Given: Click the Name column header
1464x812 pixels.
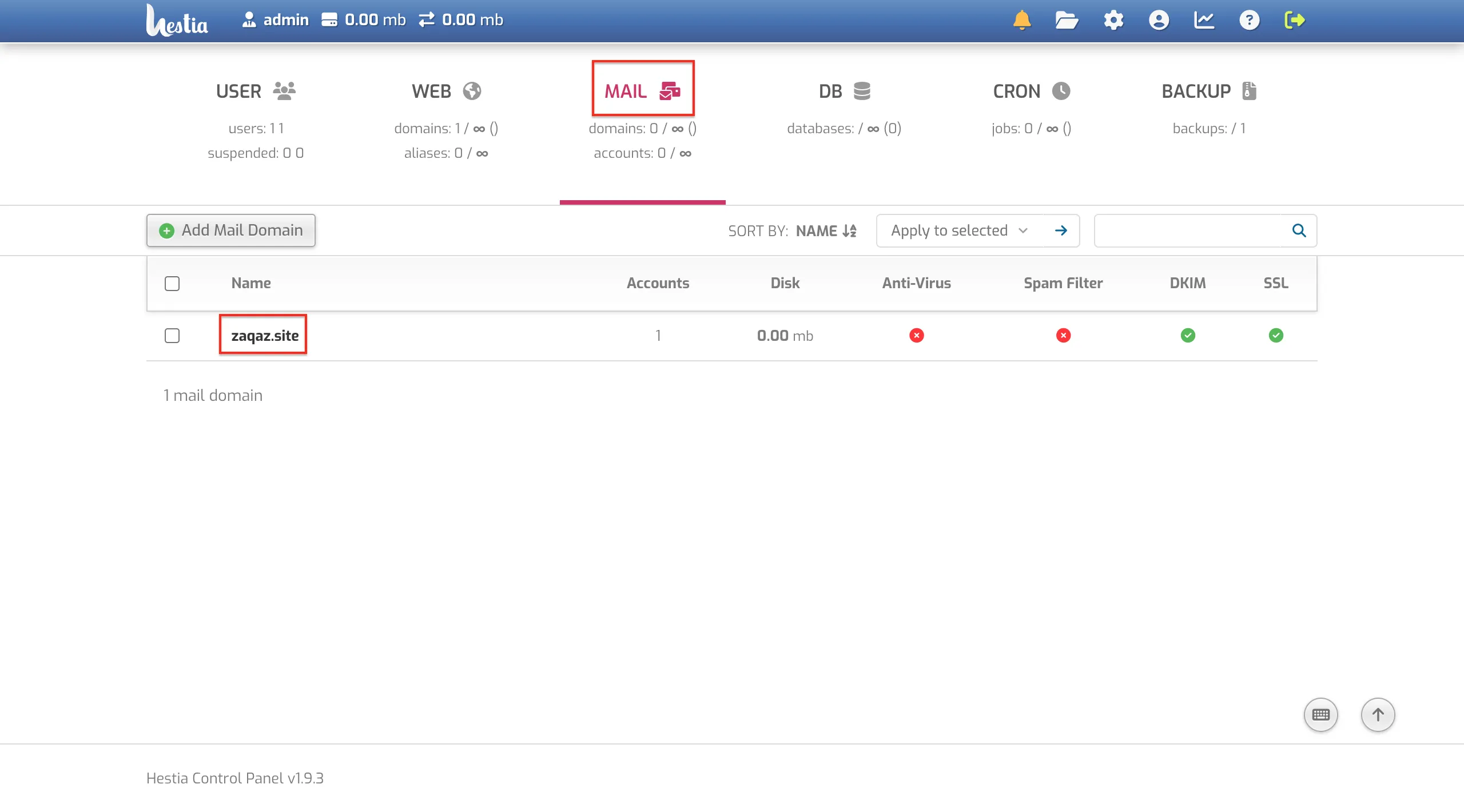Looking at the screenshot, I should tap(251, 283).
